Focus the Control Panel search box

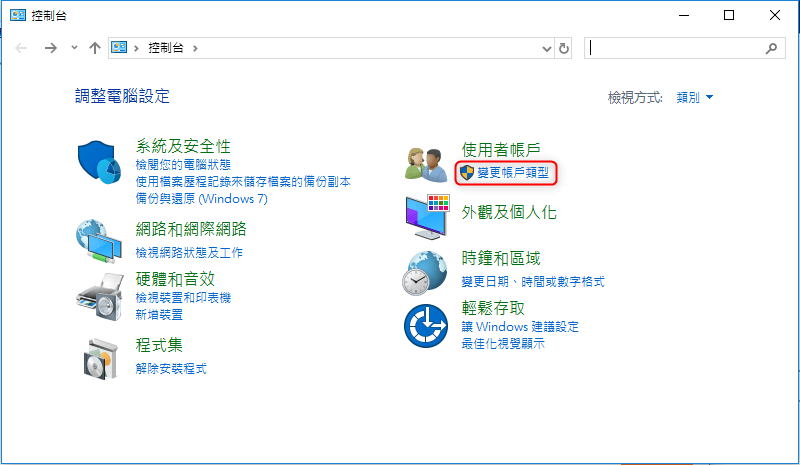tap(675, 48)
